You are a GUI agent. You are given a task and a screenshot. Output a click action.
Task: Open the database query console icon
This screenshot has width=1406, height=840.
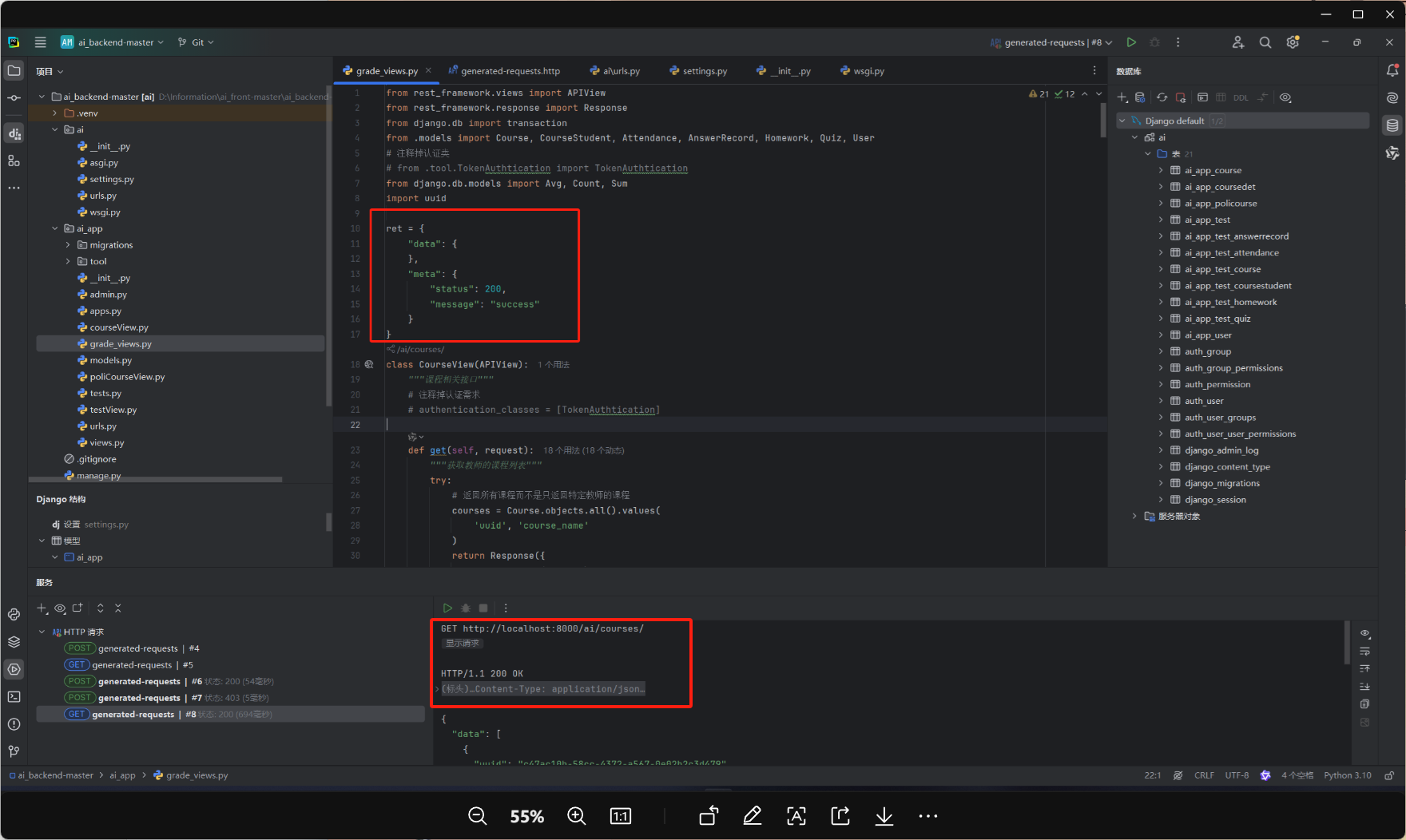click(1202, 97)
